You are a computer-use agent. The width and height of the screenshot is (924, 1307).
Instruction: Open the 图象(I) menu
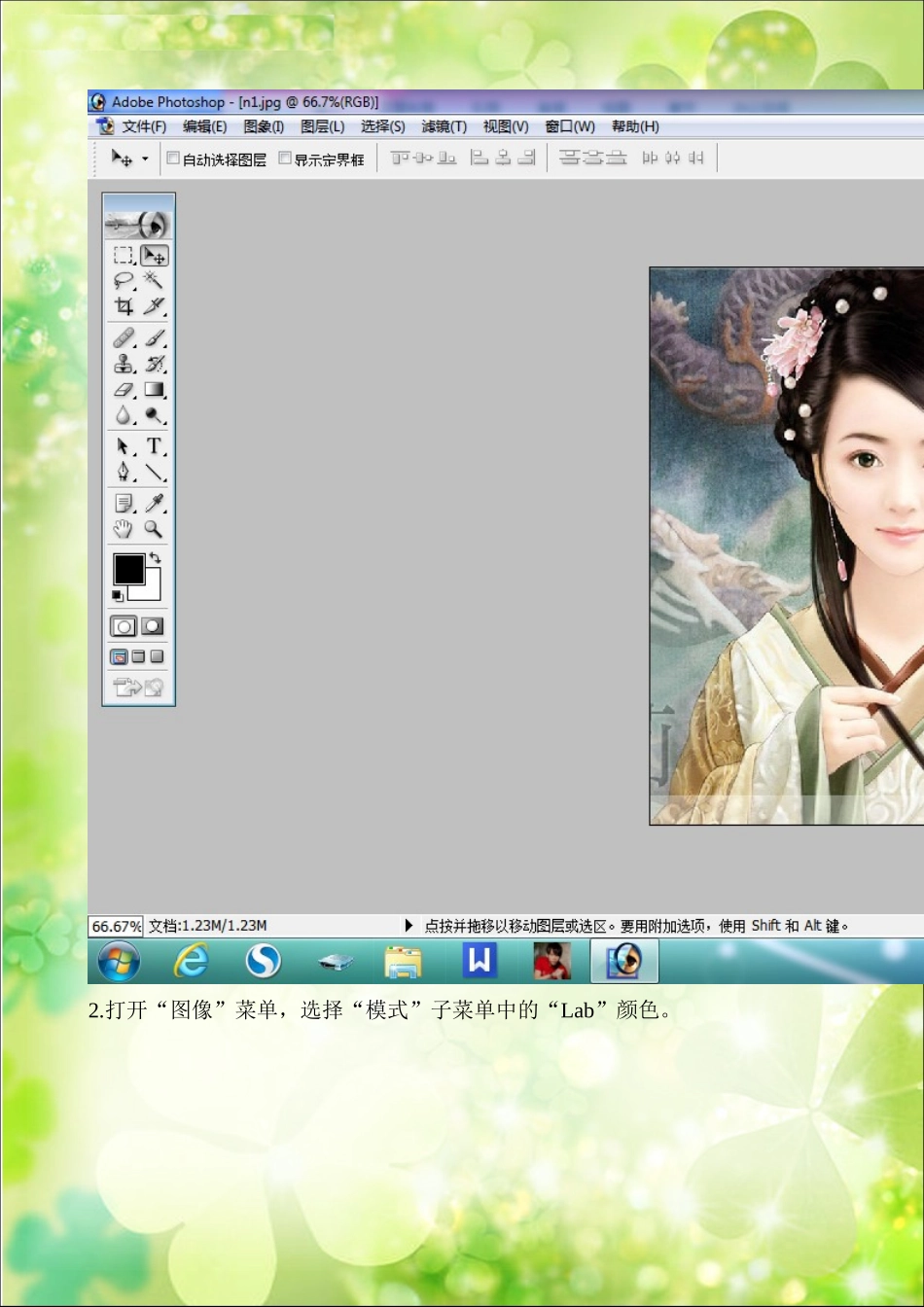coord(264,126)
